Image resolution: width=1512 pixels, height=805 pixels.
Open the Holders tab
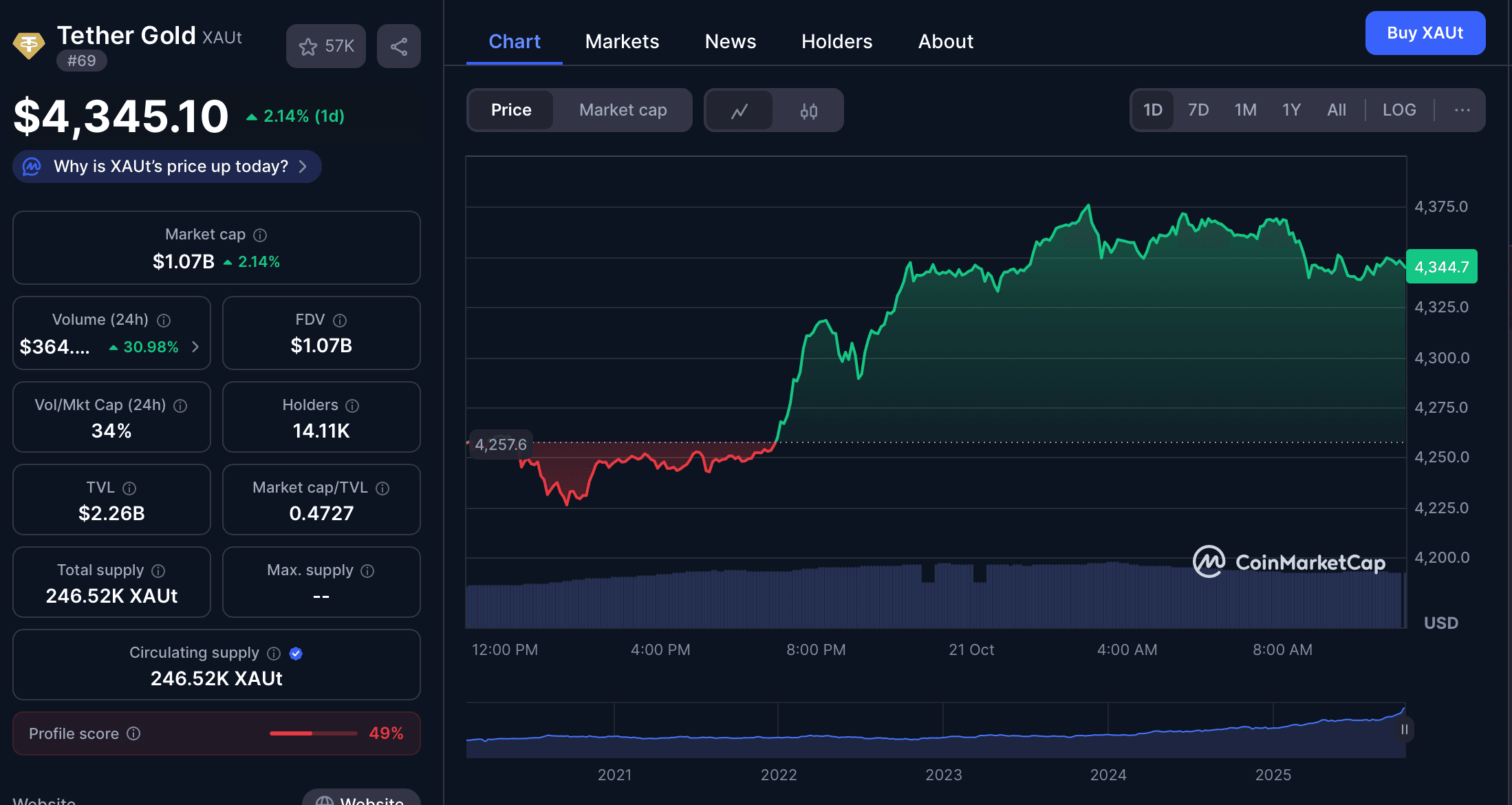click(x=836, y=41)
